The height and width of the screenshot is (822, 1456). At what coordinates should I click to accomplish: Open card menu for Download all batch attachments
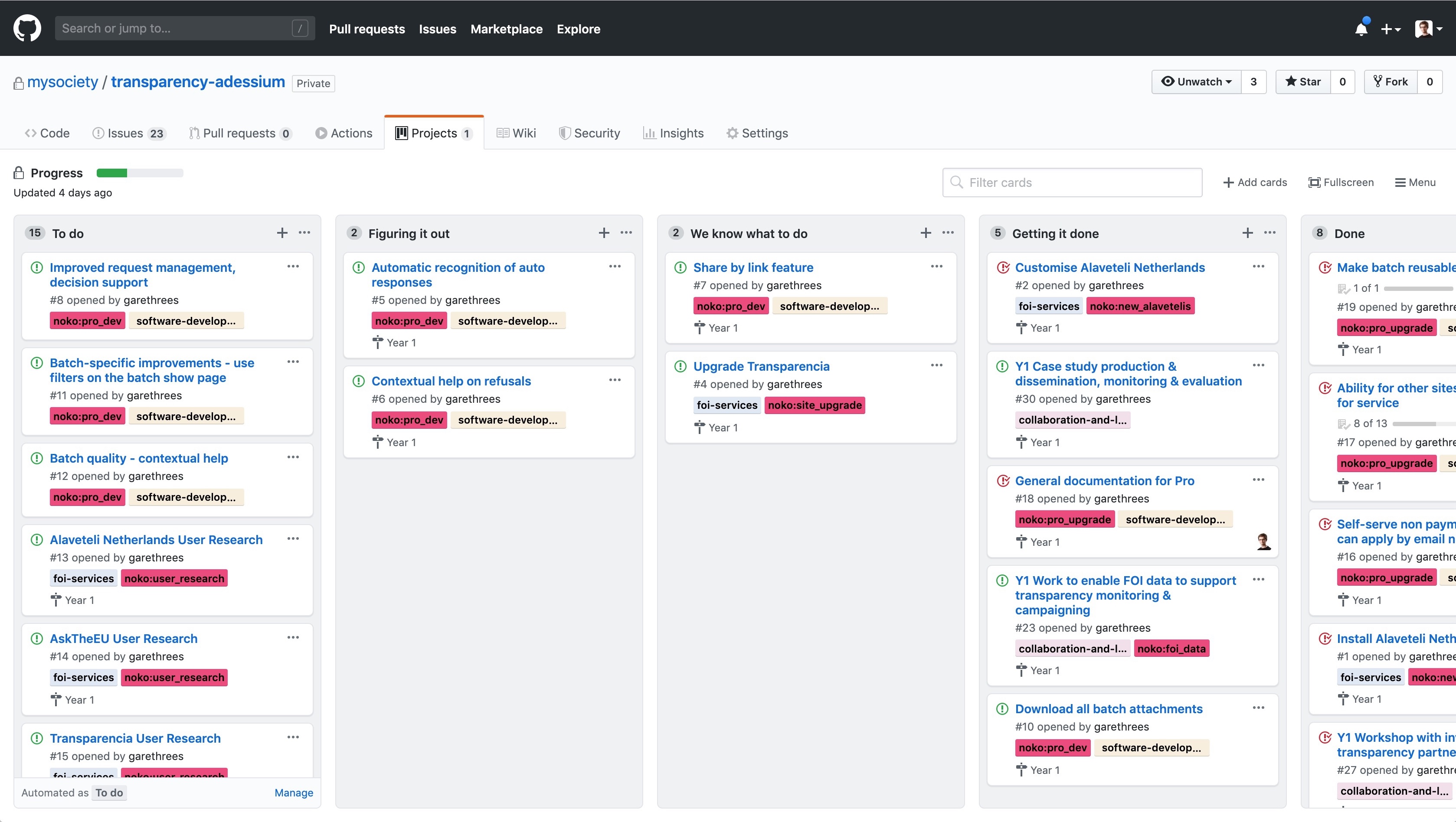1258,708
